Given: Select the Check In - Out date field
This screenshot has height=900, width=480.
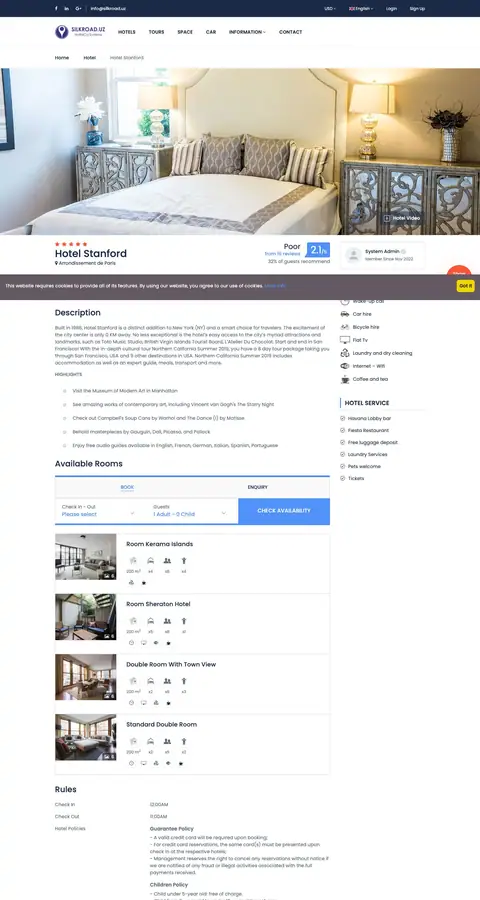Looking at the screenshot, I should coord(99,511).
